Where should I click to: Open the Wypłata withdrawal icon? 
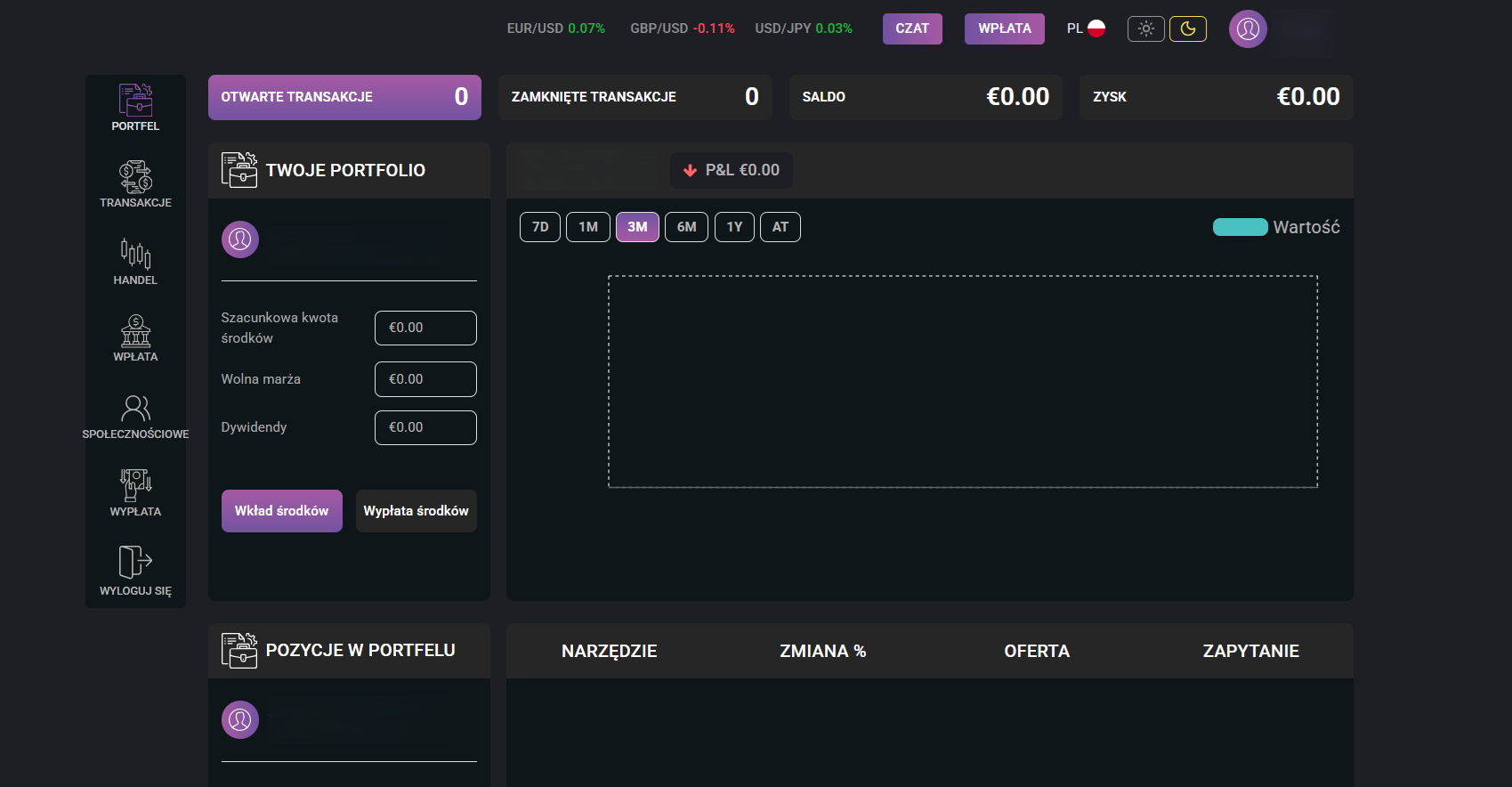point(135,485)
